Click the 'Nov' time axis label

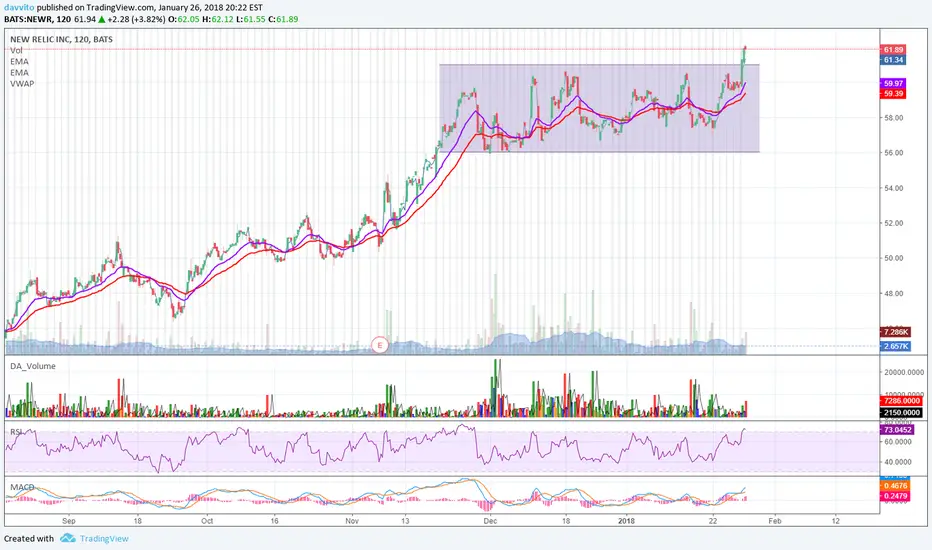(x=352, y=521)
